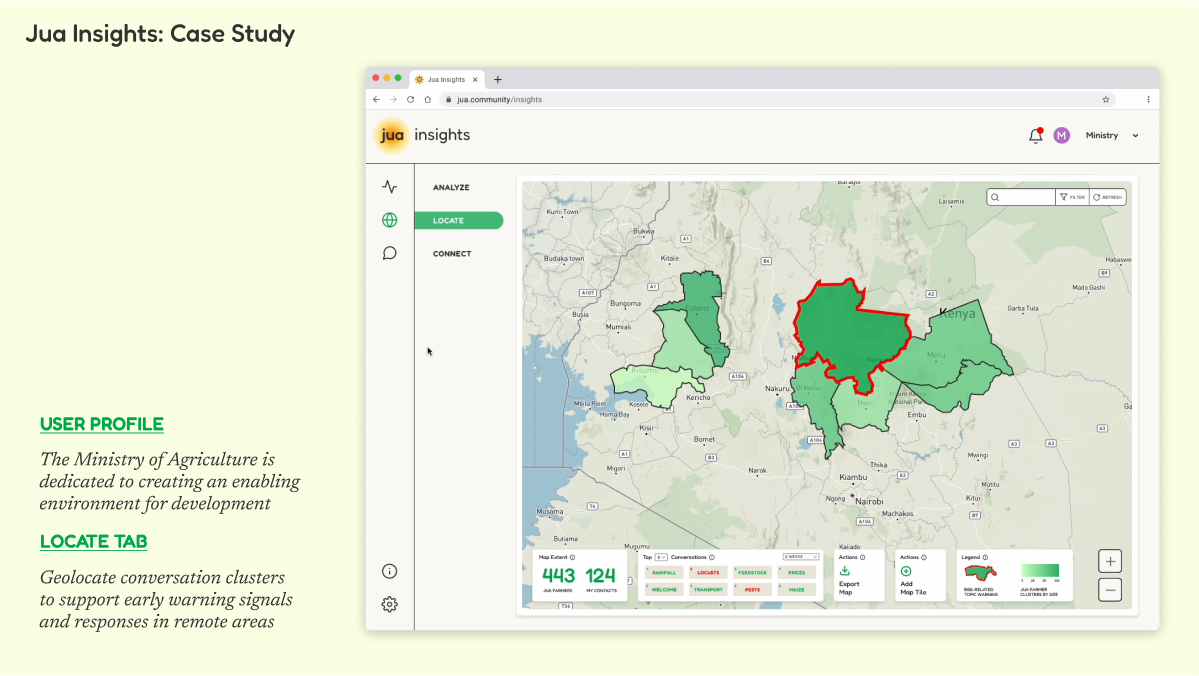The height and width of the screenshot is (676, 1199).
Task: Open the Top count dropdown
Action: (x=661, y=557)
